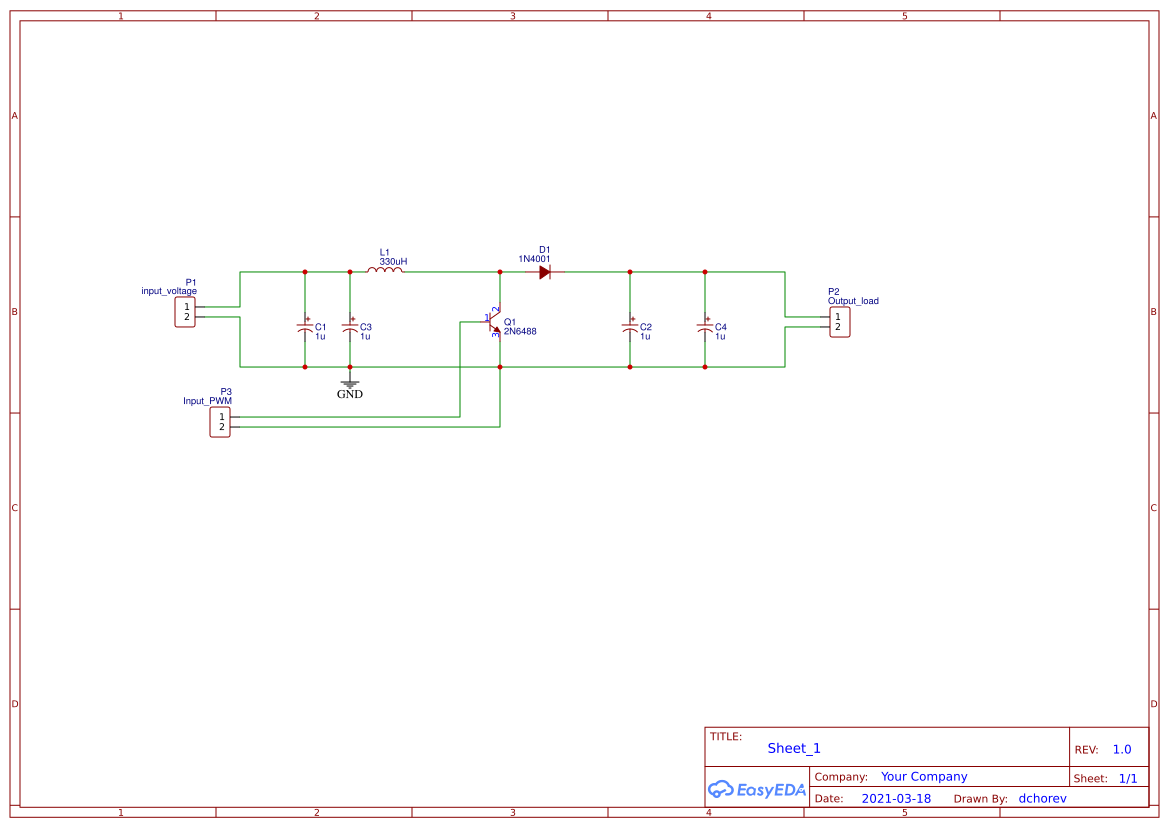Screen dimensions: 1169x828
Task: Select the 1N4001 diode label
Action: coord(534,259)
